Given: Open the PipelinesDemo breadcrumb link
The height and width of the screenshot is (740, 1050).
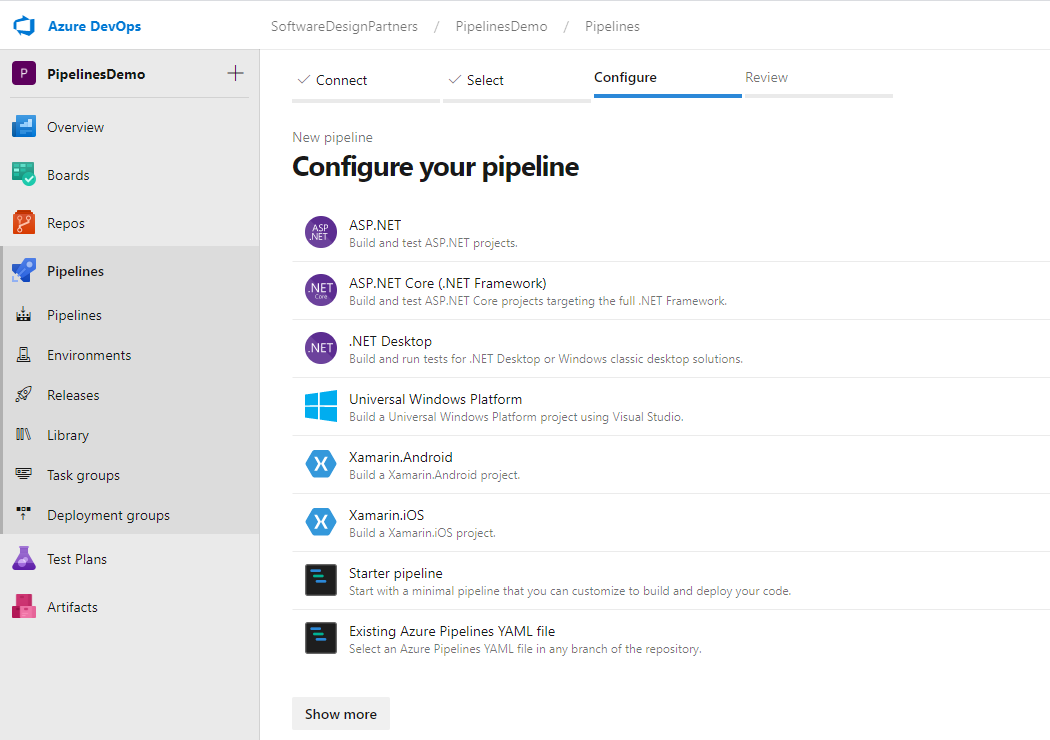Looking at the screenshot, I should point(501,26).
